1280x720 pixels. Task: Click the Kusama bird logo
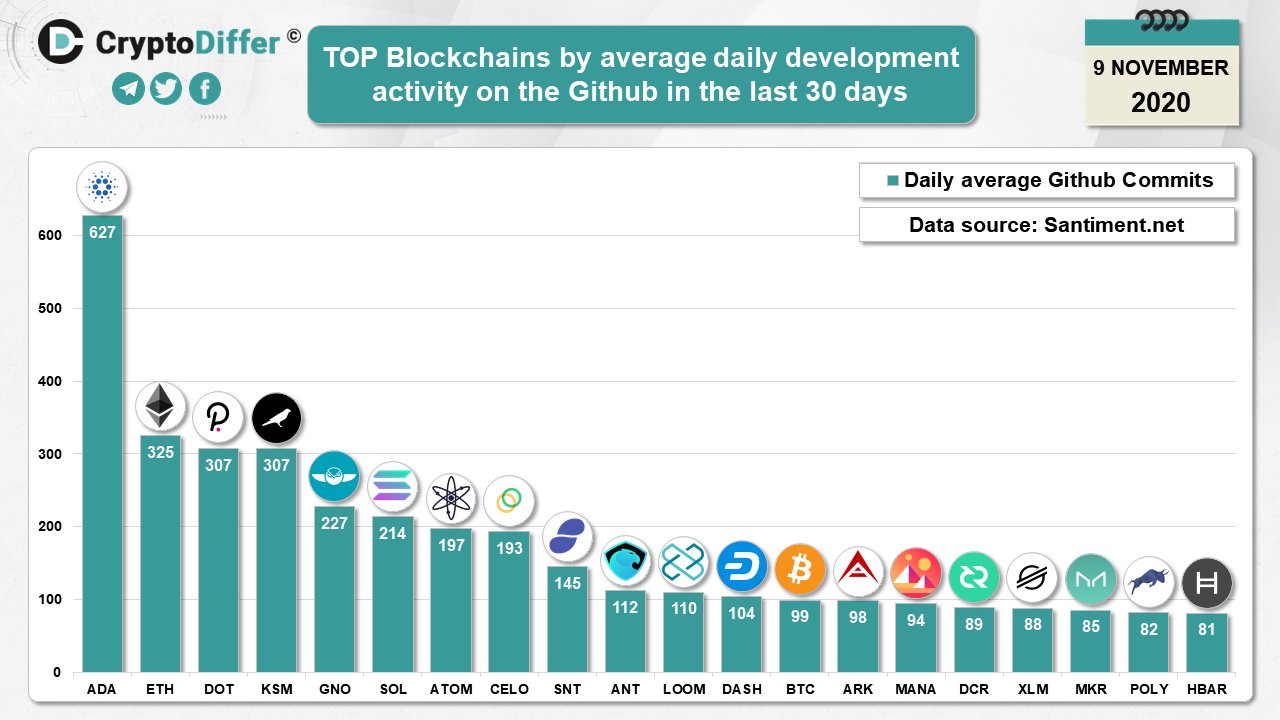pos(276,418)
